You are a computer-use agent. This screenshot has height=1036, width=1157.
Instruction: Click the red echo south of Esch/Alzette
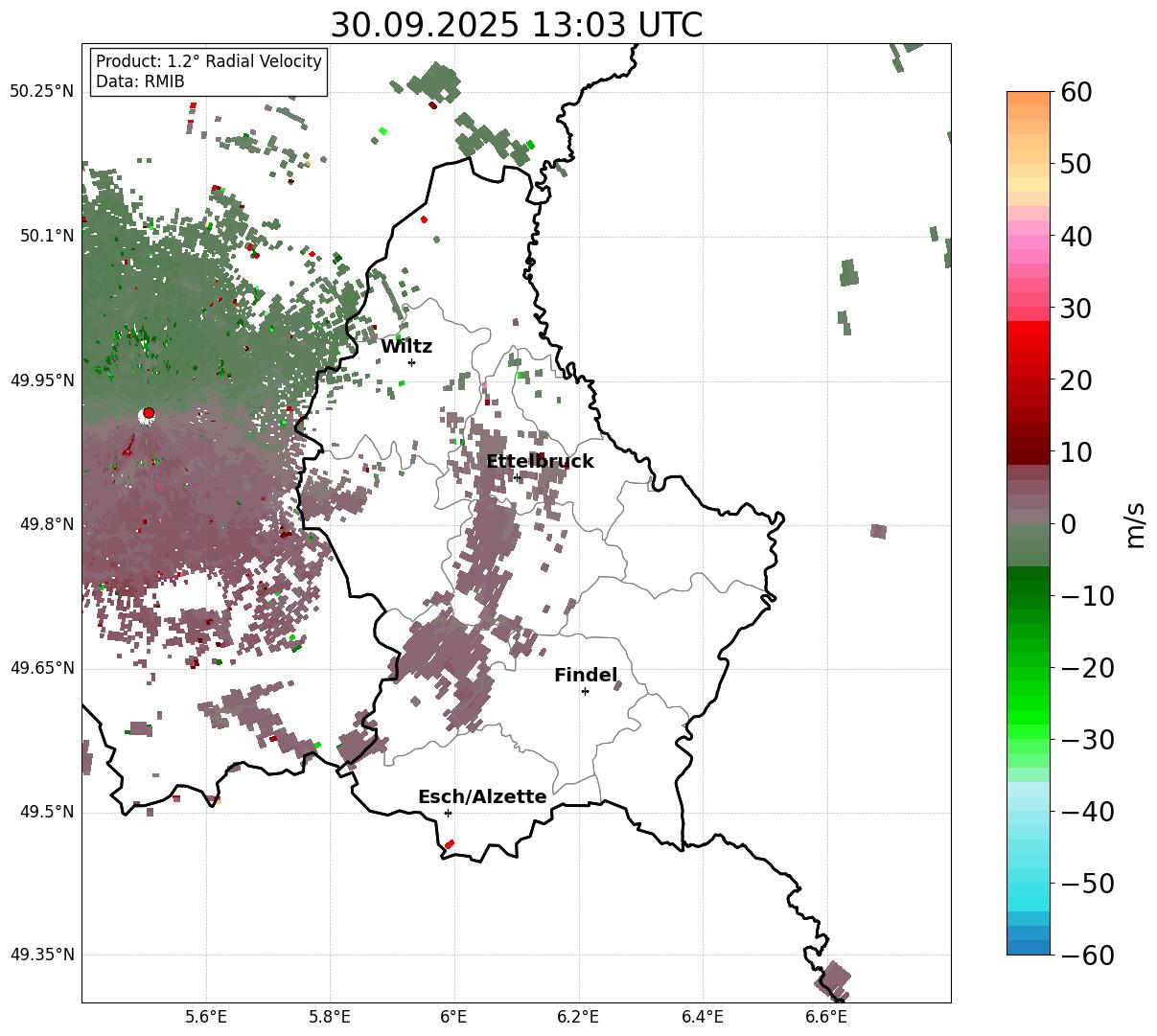[x=450, y=844]
